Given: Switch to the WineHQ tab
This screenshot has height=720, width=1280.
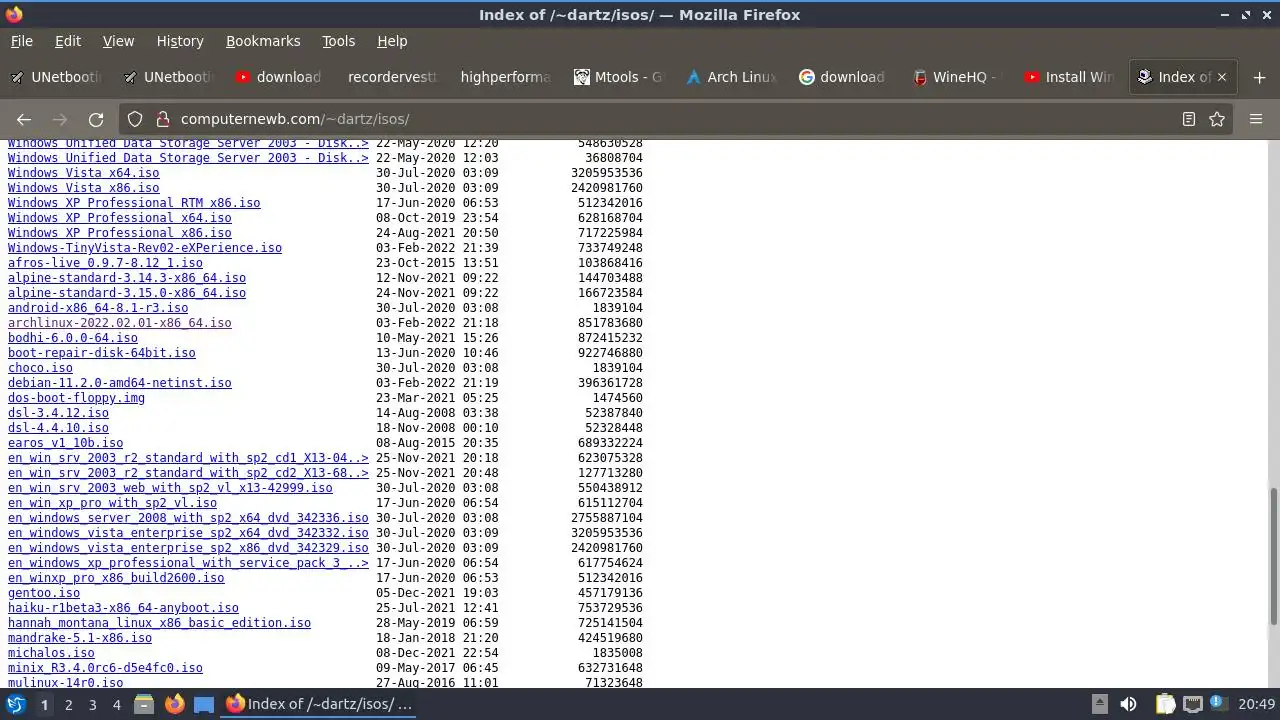Looking at the screenshot, I should coord(956,77).
